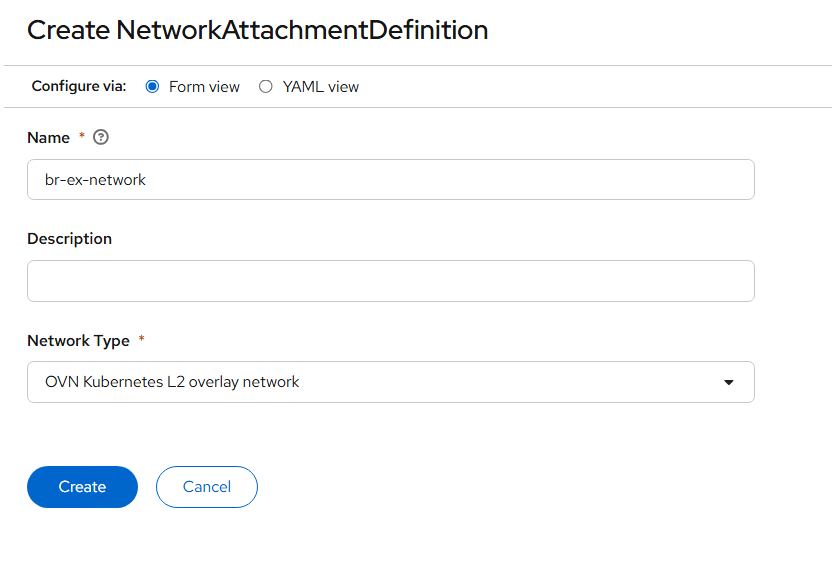Click the "Form view" label text
This screenshot has width=832, height=561.
(204, 87)
